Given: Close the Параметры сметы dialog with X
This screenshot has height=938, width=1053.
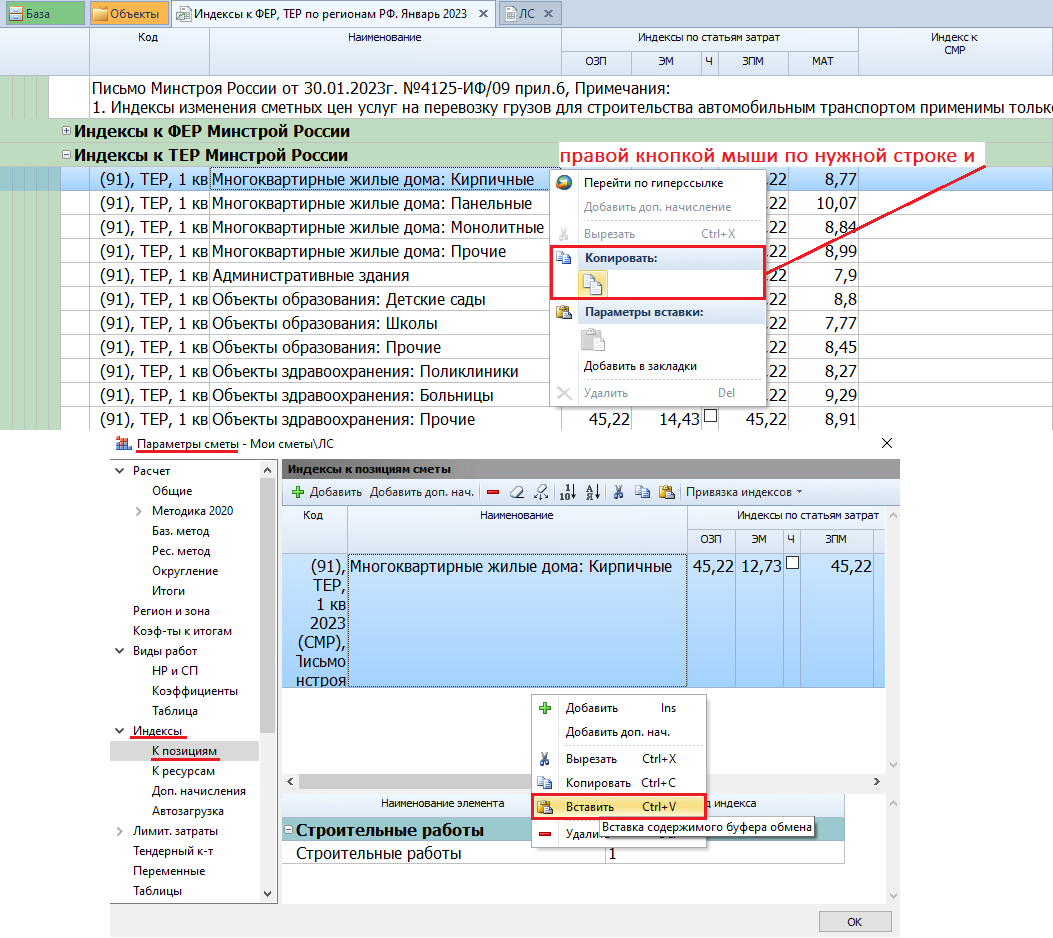Looking at the screenshot, I should (x=887, y=443).
